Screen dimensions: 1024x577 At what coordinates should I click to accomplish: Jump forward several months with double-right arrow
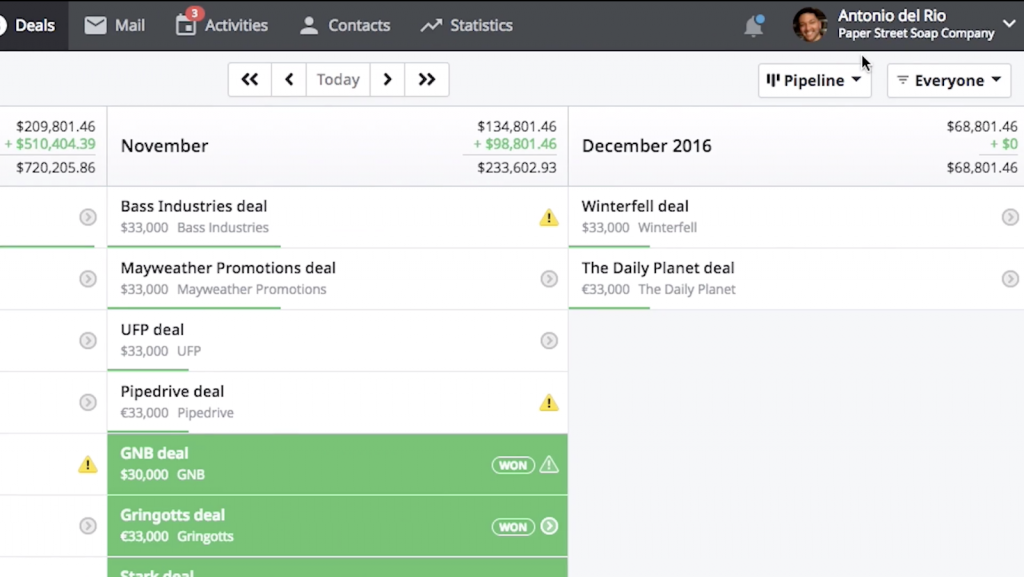pos(427,80)
